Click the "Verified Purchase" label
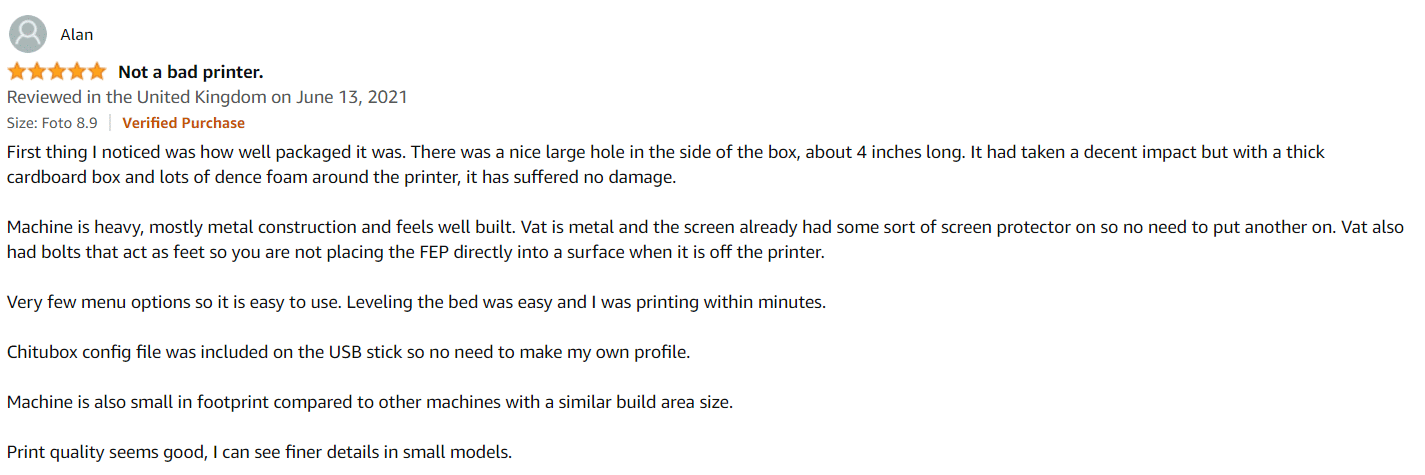1425x475 pixels. [184, 123]
